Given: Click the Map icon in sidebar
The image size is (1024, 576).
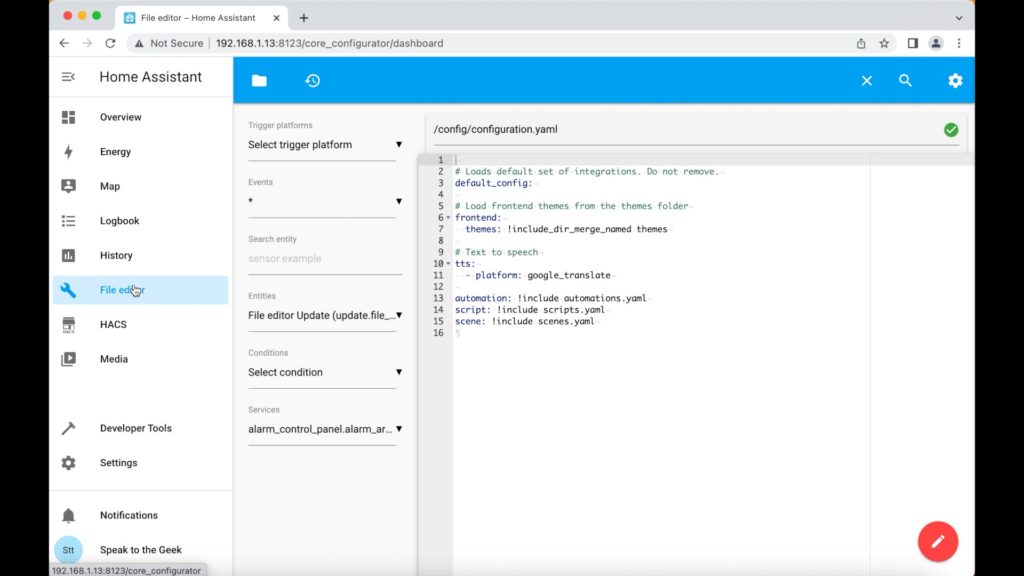Looking at the screenshot, I should pos(69,186).
